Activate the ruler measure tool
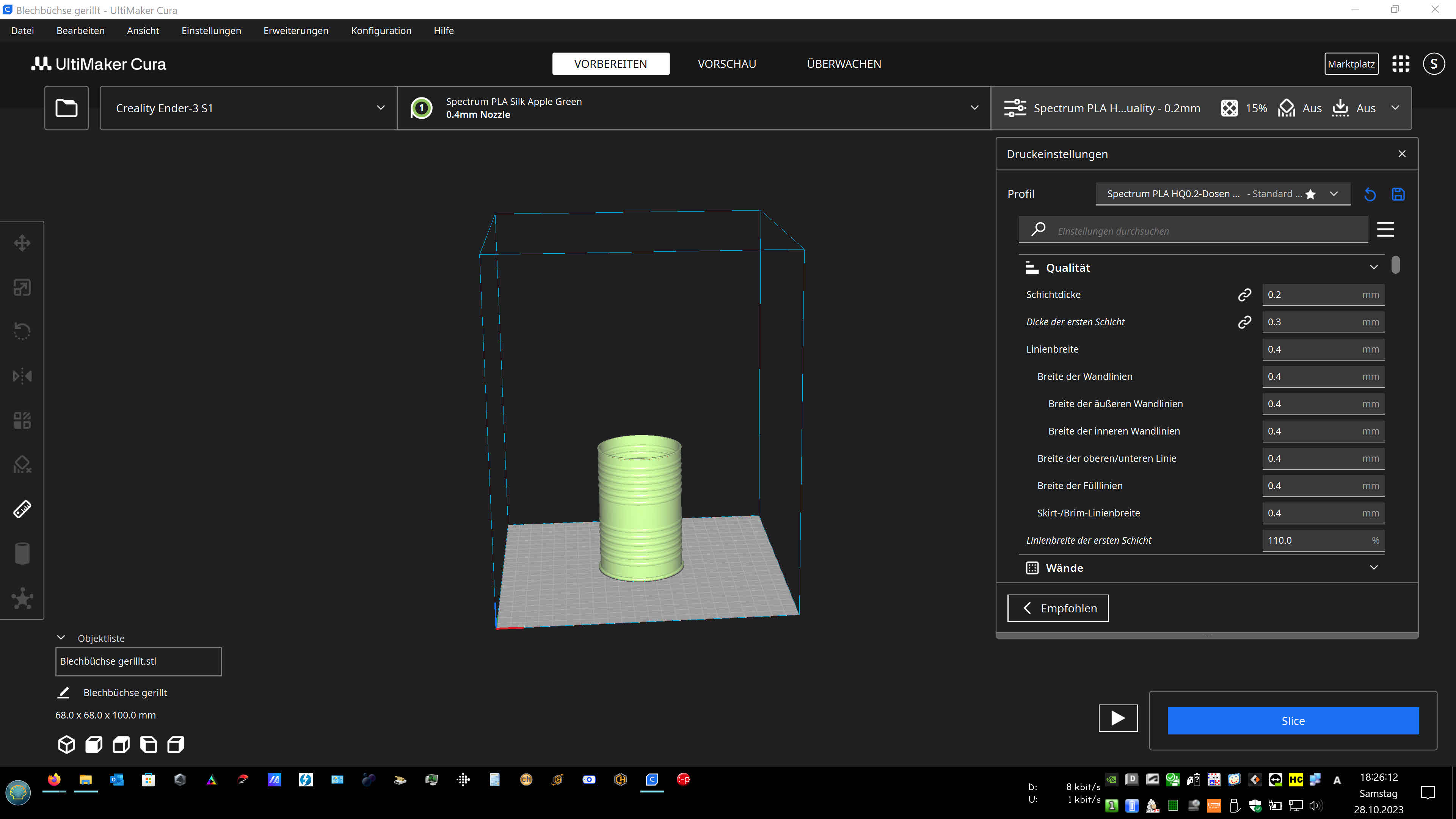 [22, 509]
